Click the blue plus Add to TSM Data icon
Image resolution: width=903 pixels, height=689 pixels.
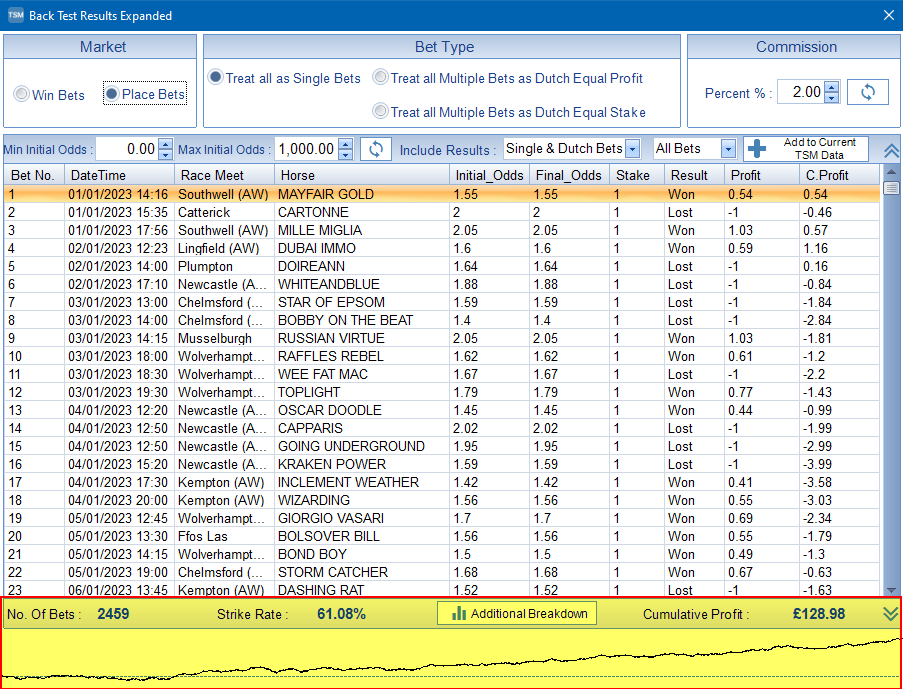[x=757, y=149]
